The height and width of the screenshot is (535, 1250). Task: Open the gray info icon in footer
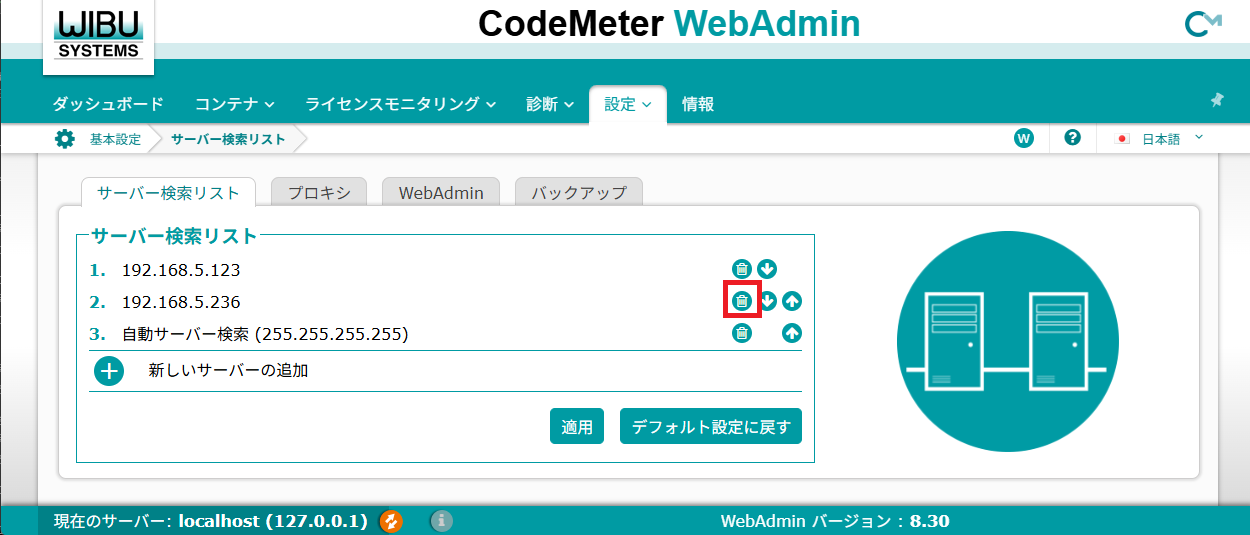click(442, 521)
